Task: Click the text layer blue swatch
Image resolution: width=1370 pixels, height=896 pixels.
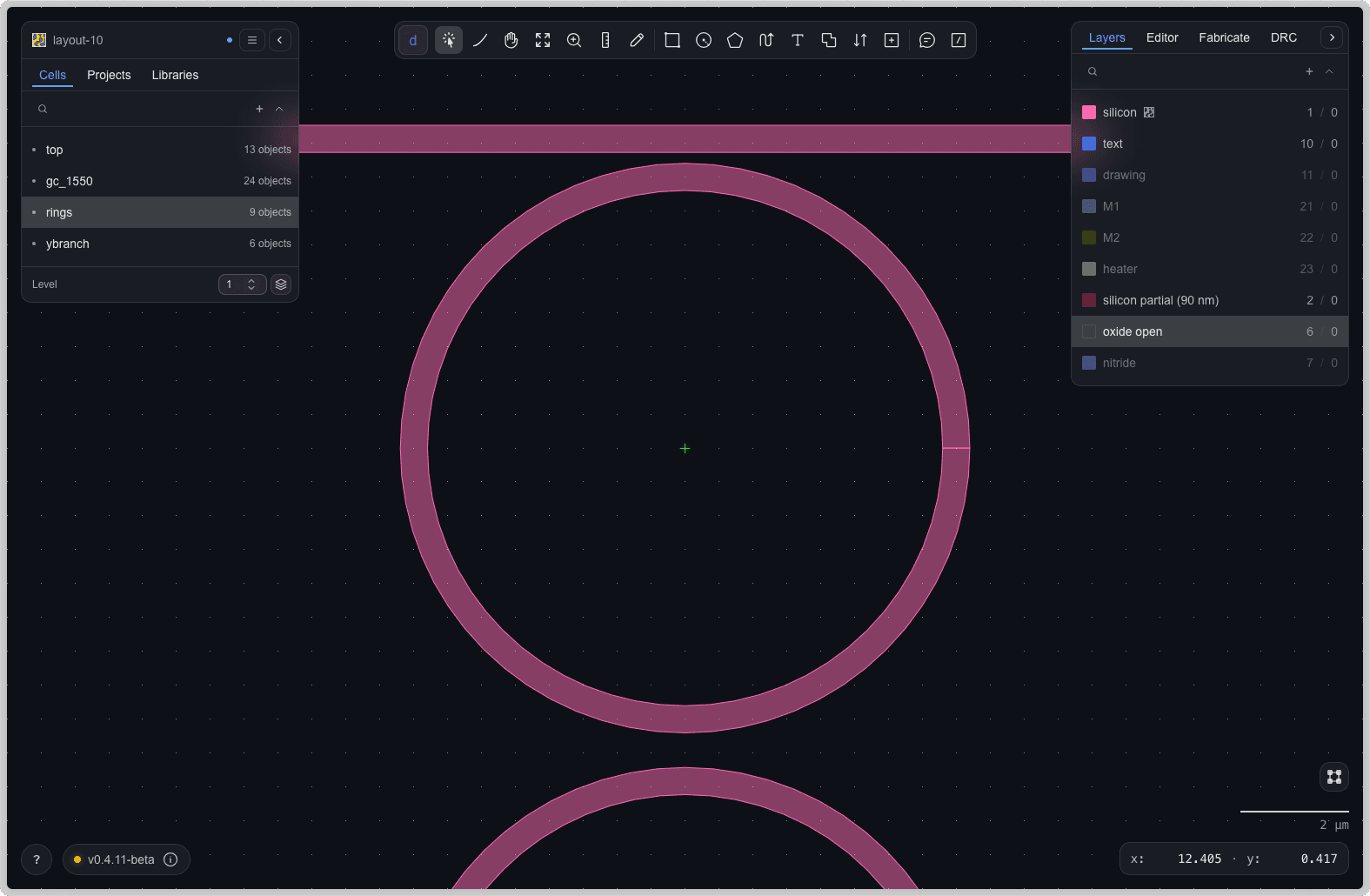Action: 1089,144
